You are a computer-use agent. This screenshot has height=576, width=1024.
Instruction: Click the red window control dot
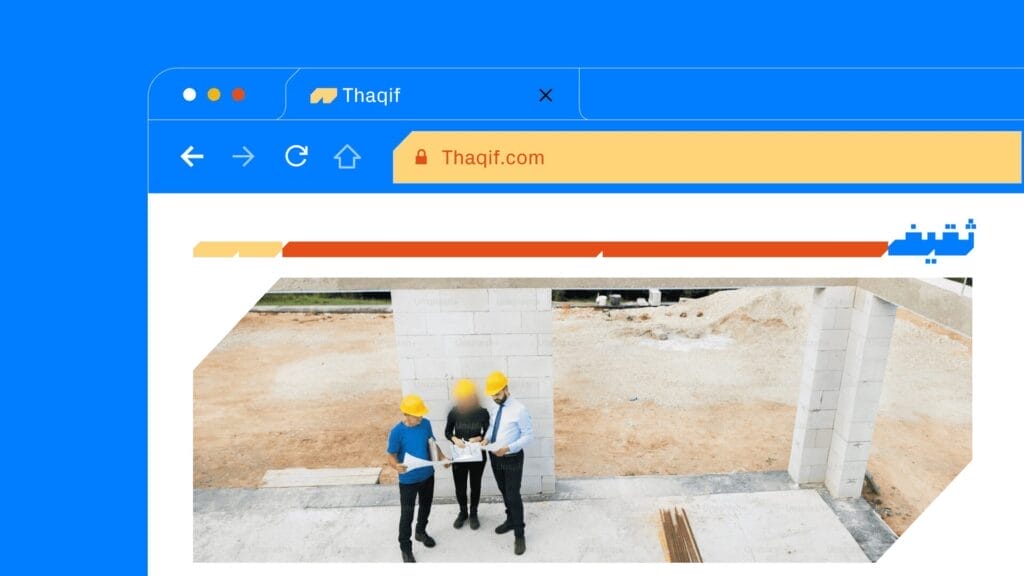point(238,95)
